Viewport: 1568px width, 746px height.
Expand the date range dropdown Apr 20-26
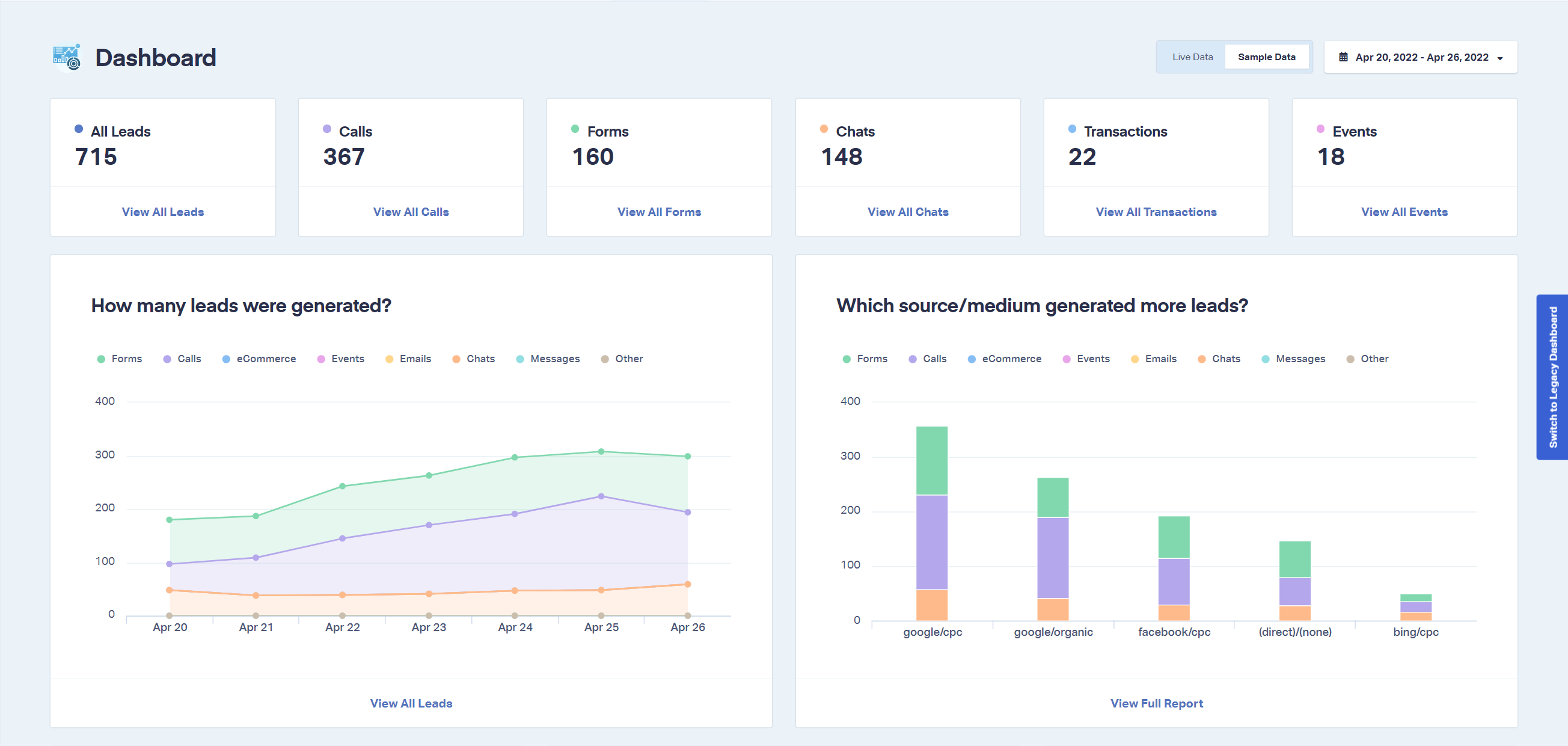(1421, 57)
